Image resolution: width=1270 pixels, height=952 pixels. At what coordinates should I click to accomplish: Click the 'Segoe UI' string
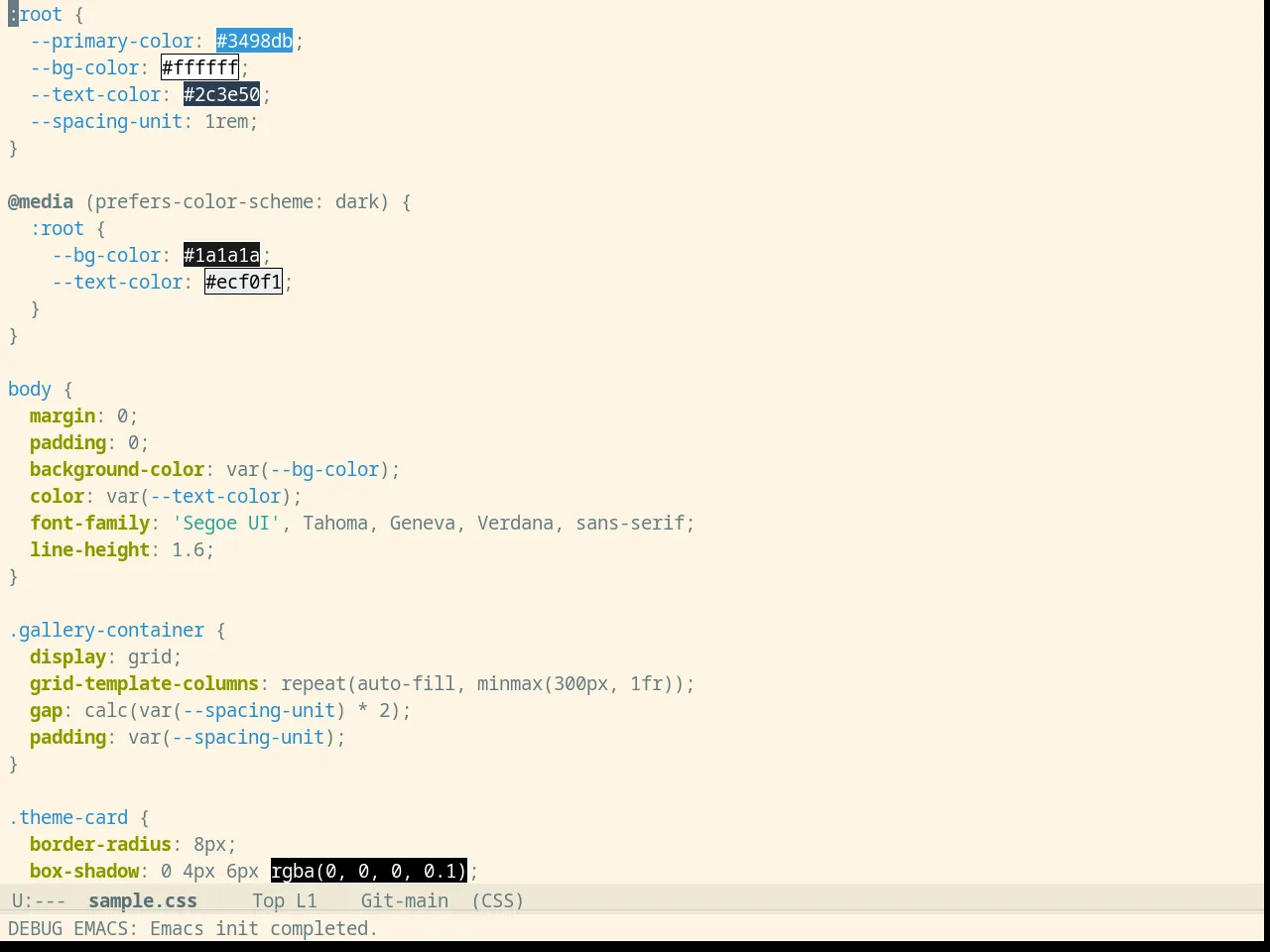226,523
